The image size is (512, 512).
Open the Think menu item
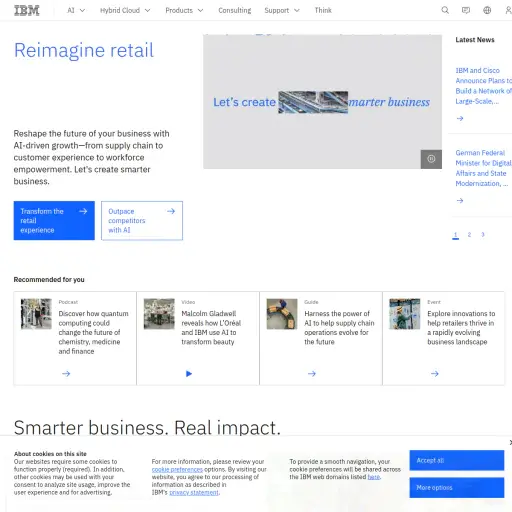pyautogui.click(x=323, y=10)
